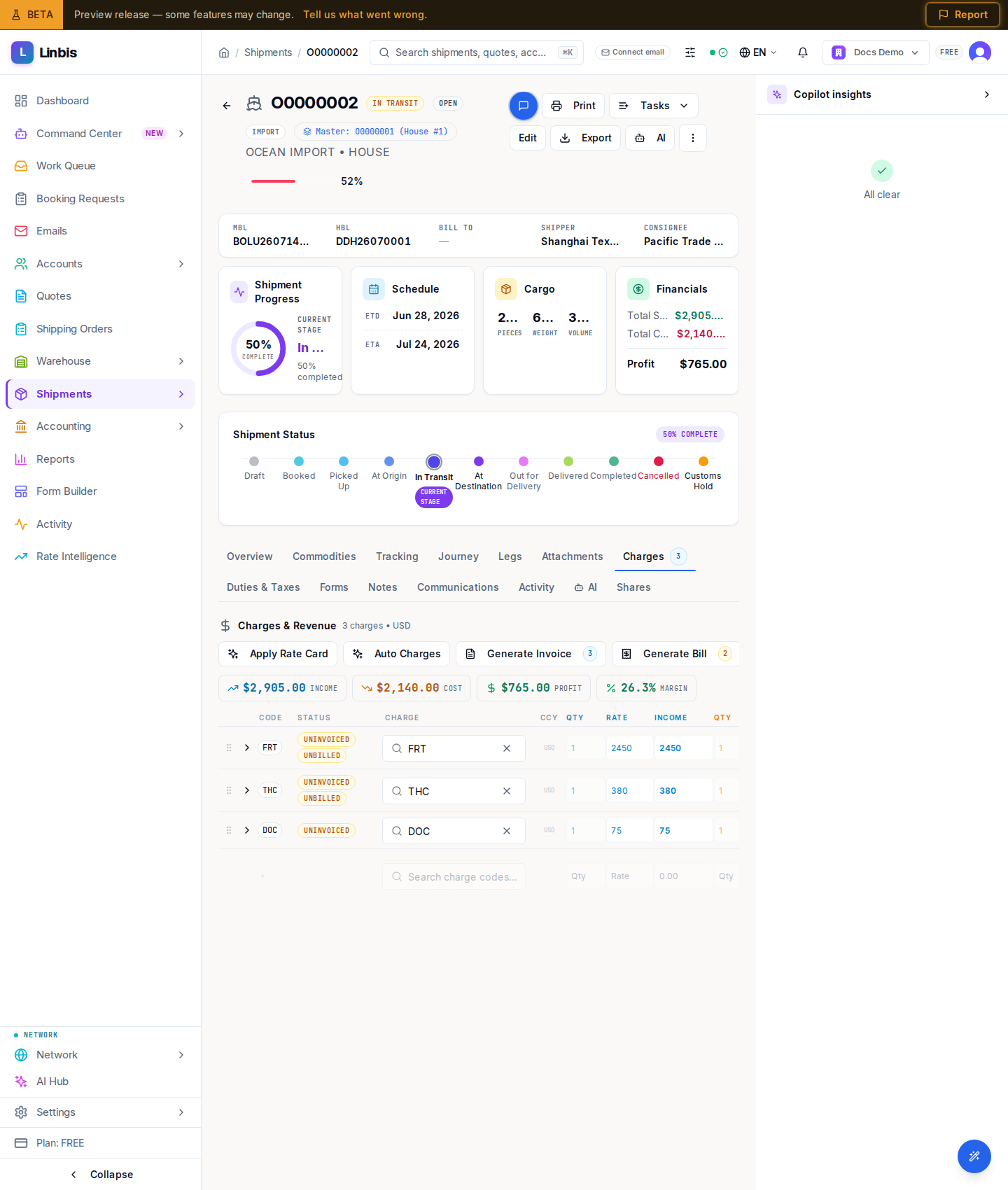Viewport: 1008px width, 1190px height.
Task: Open the Docs Demo workspace dropdown
Action: pyautogui.click(x=875, y=52)
